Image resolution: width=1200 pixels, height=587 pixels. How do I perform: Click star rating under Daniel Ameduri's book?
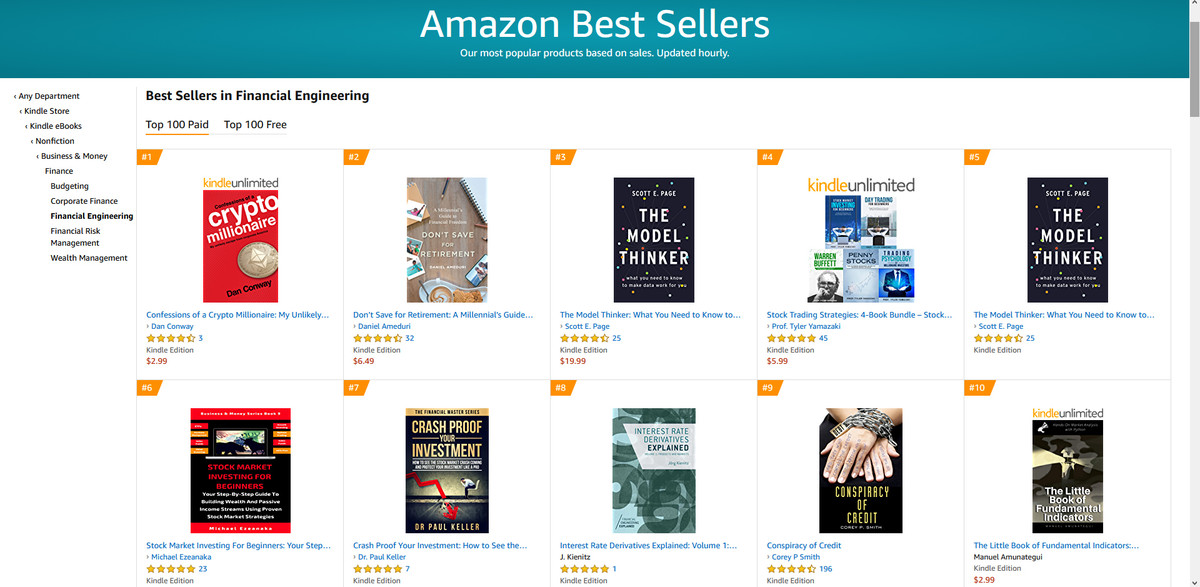coord(377,338)
